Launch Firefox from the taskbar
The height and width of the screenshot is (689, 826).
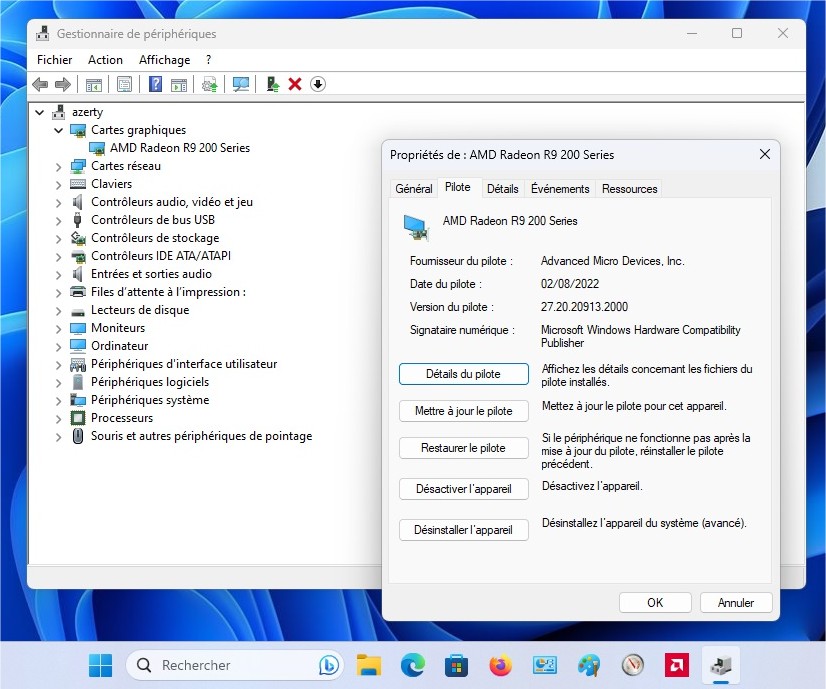pyautogui.click(x=500, y=665)
